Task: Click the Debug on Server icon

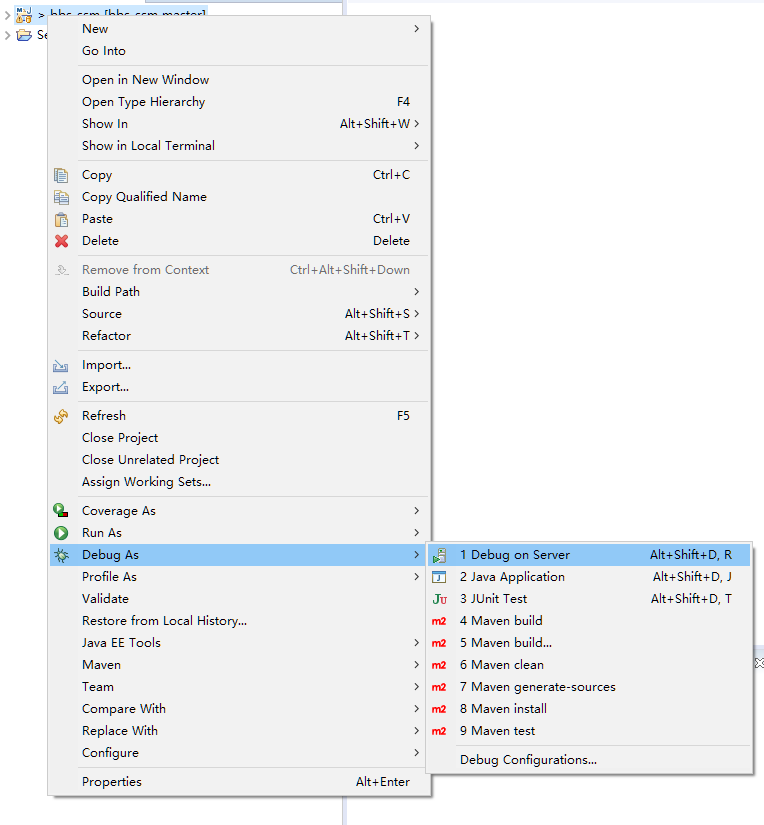Action: [439, 555]
